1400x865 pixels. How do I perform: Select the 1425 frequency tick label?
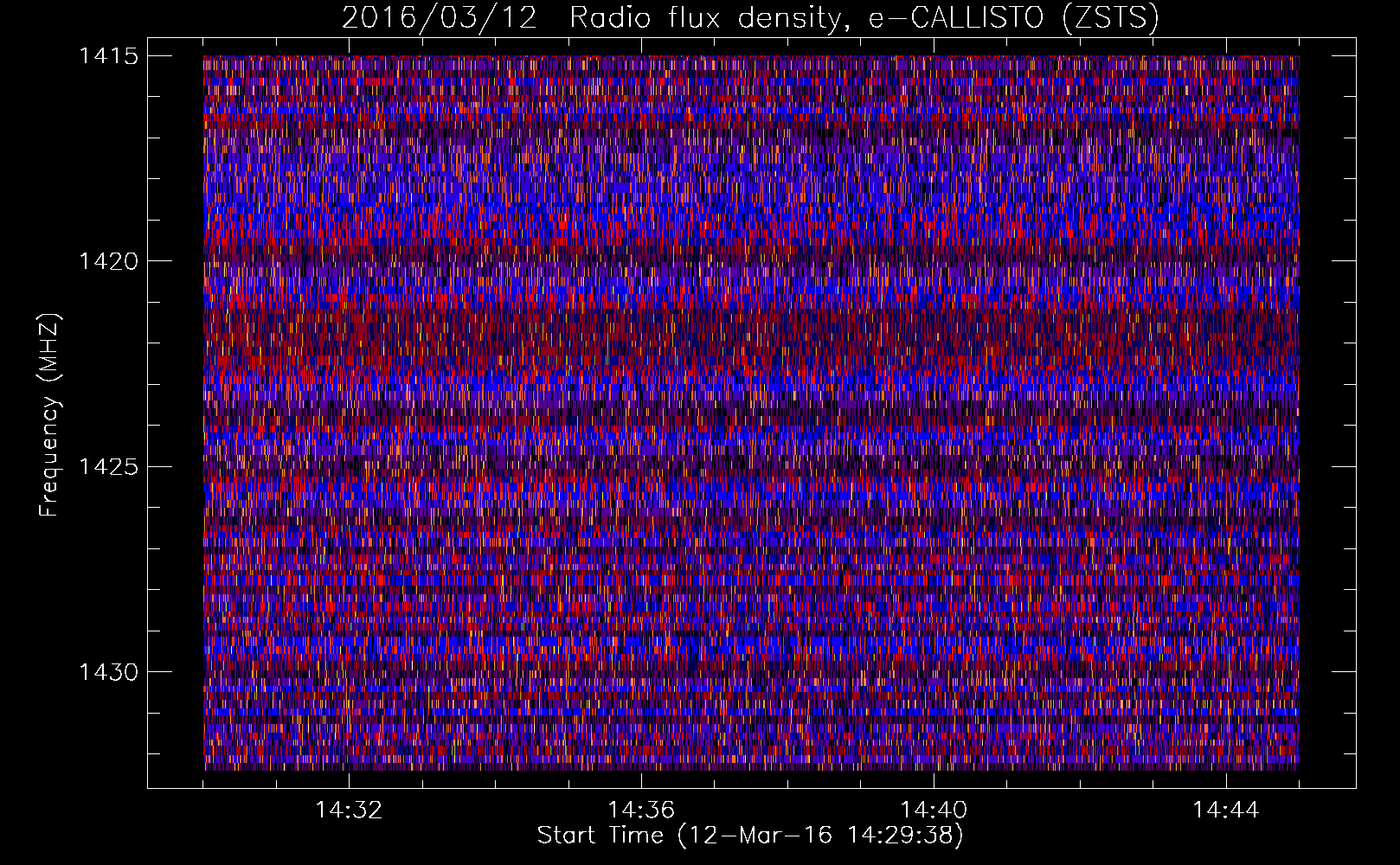coord(108,467)
